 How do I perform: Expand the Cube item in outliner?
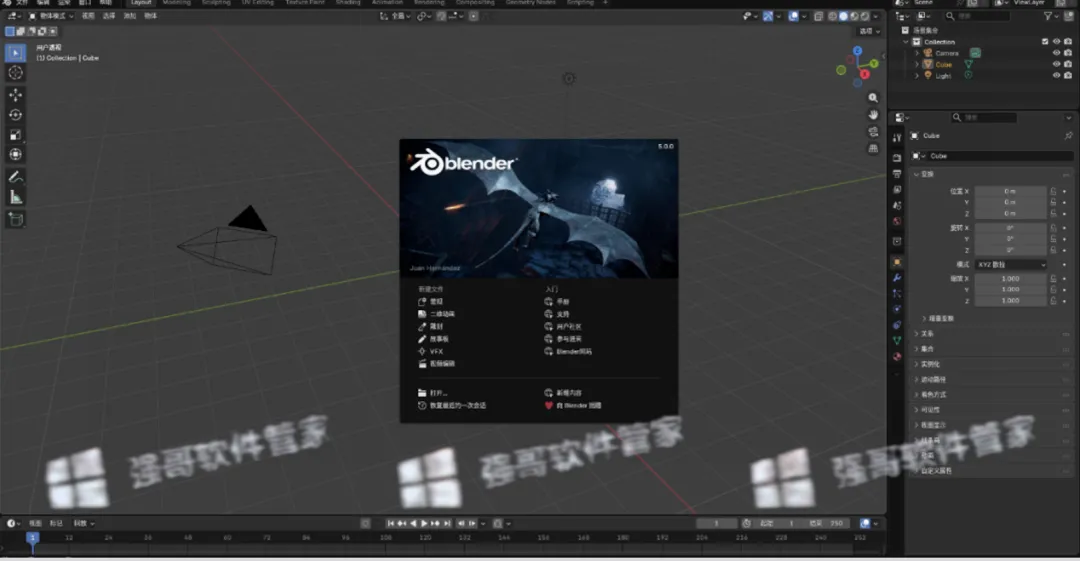(917, 64)
